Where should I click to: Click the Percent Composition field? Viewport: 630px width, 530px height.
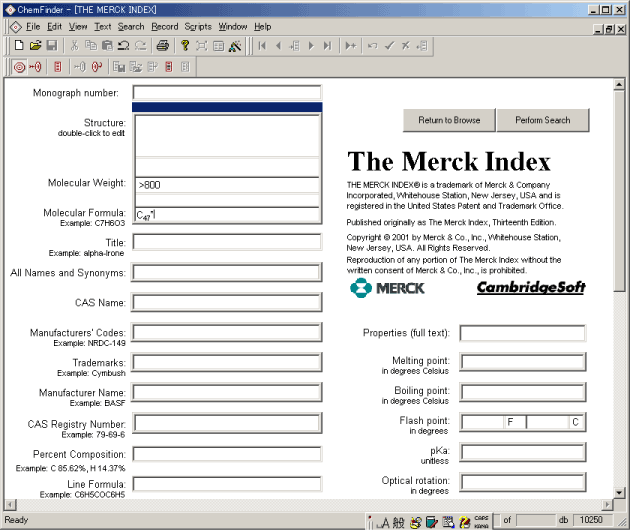[227, 454]
